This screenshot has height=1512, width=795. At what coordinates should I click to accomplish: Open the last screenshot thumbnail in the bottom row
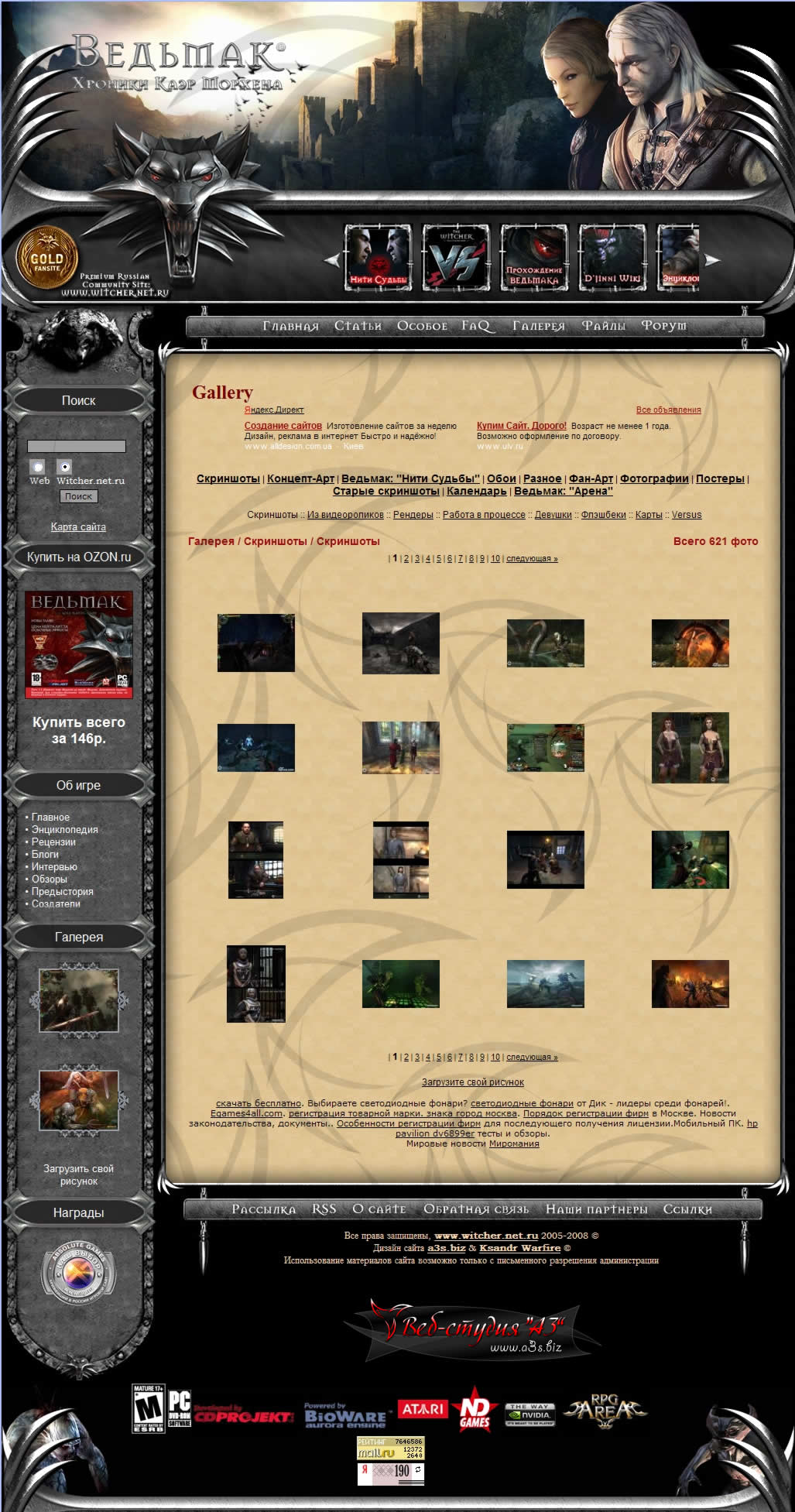[x=690, y=984]
